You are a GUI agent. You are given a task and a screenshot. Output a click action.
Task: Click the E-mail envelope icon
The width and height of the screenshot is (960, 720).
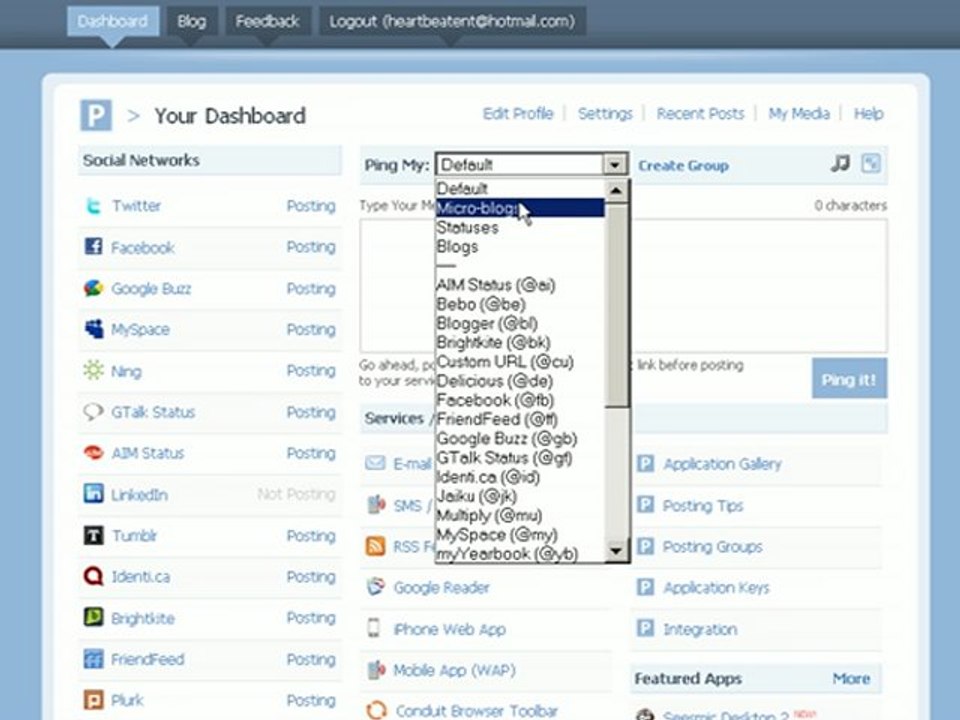point(375,463)
